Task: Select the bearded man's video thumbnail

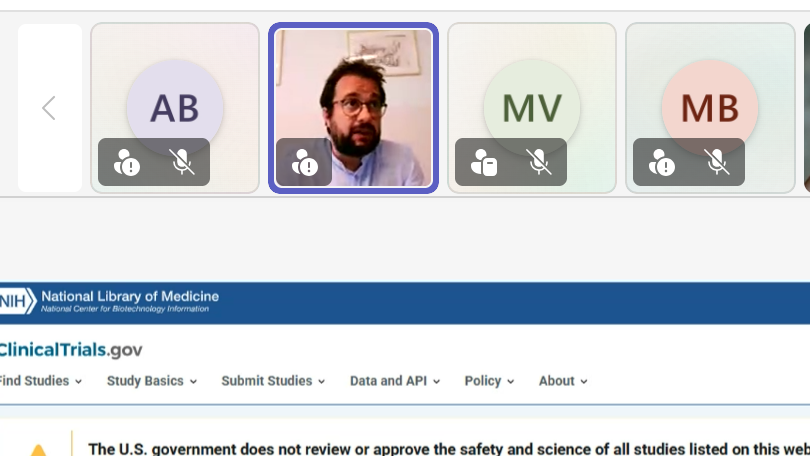Action: coord(353,107)
